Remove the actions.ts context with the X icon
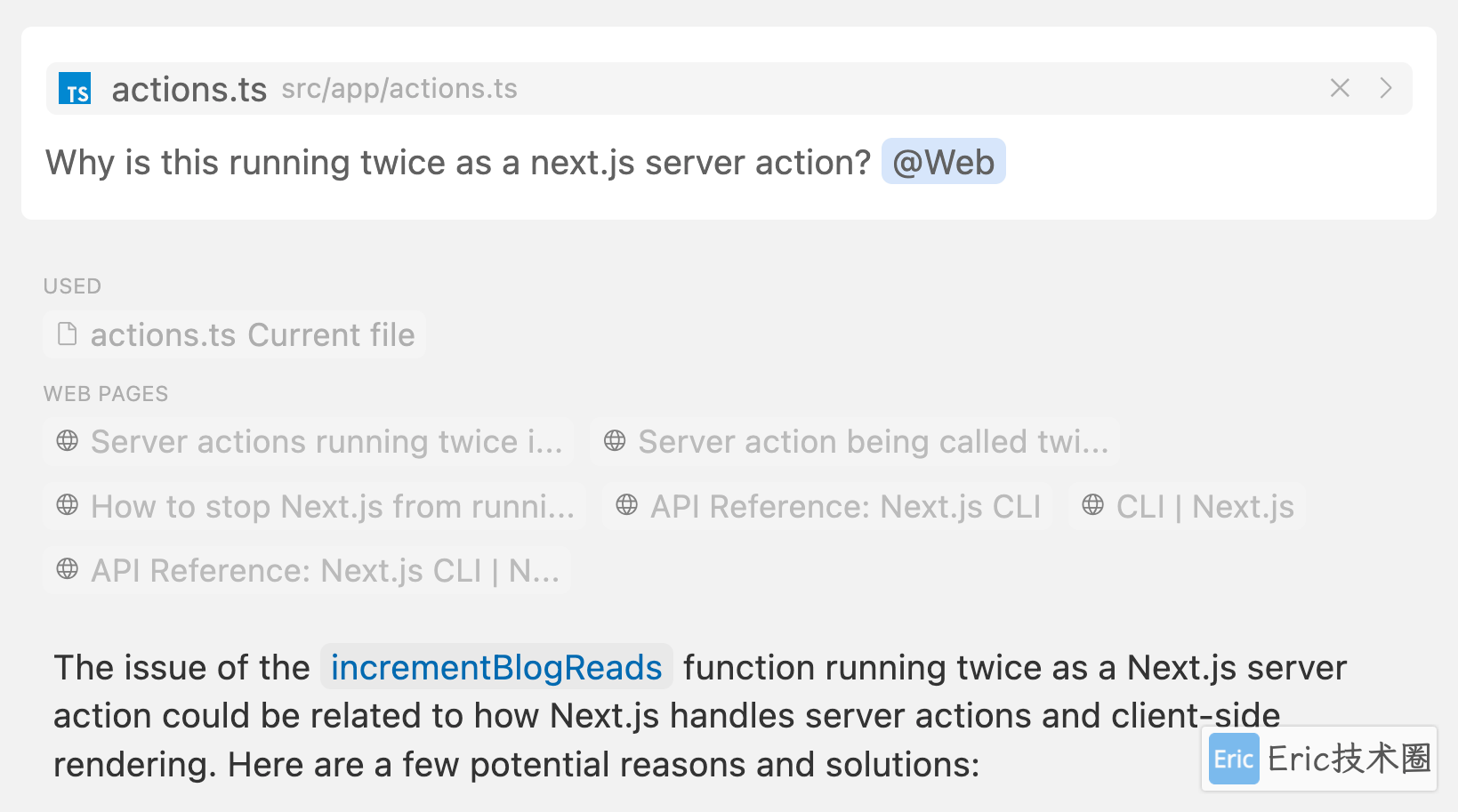1458x812 pixels. 1340,88
